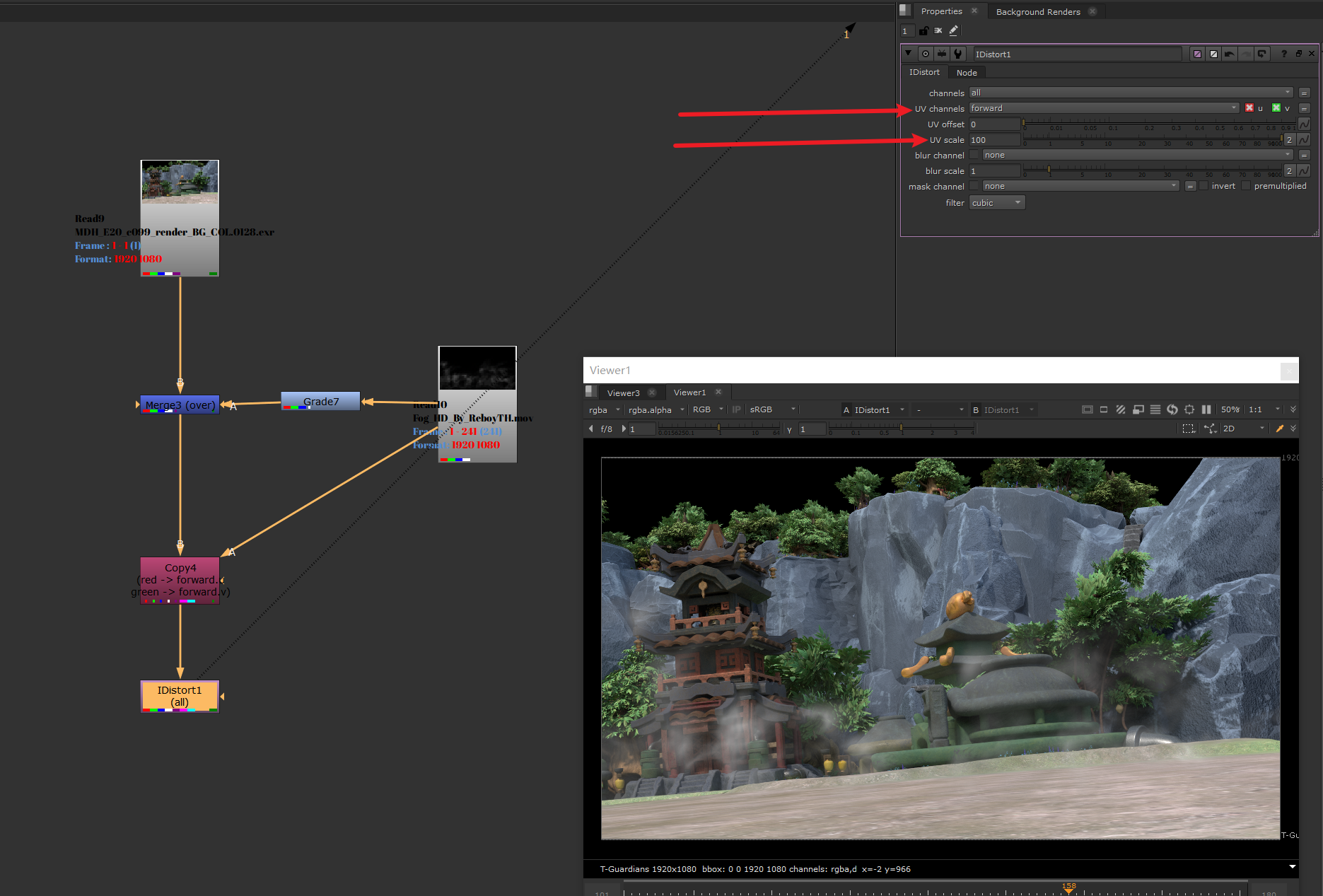Click the pink node color swatch icon

pyautogui.click(x=1197, y=54)
